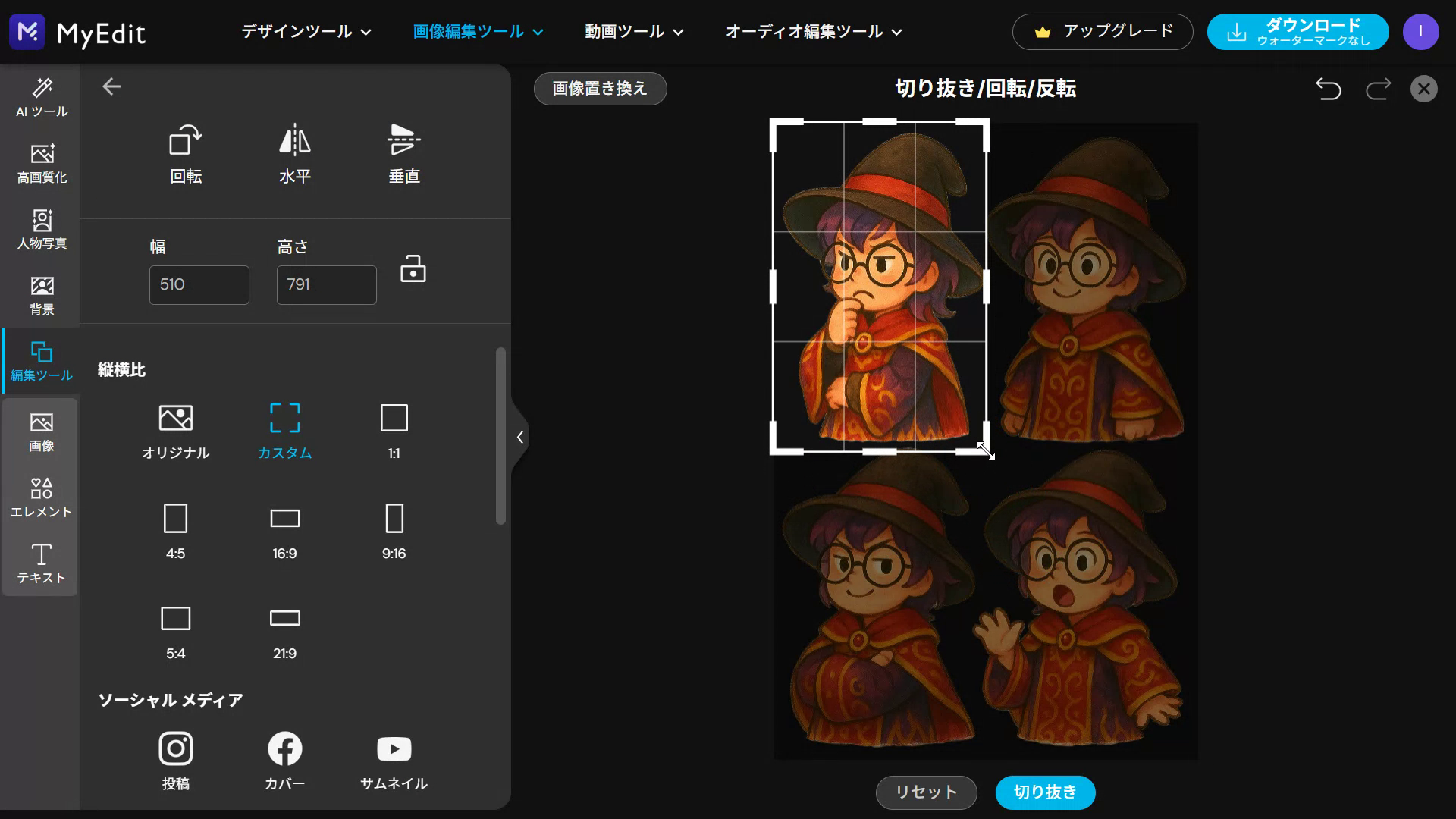Open the オーディオ編集ツール menu
The image size is (1456, 819).
click(813, 32)
